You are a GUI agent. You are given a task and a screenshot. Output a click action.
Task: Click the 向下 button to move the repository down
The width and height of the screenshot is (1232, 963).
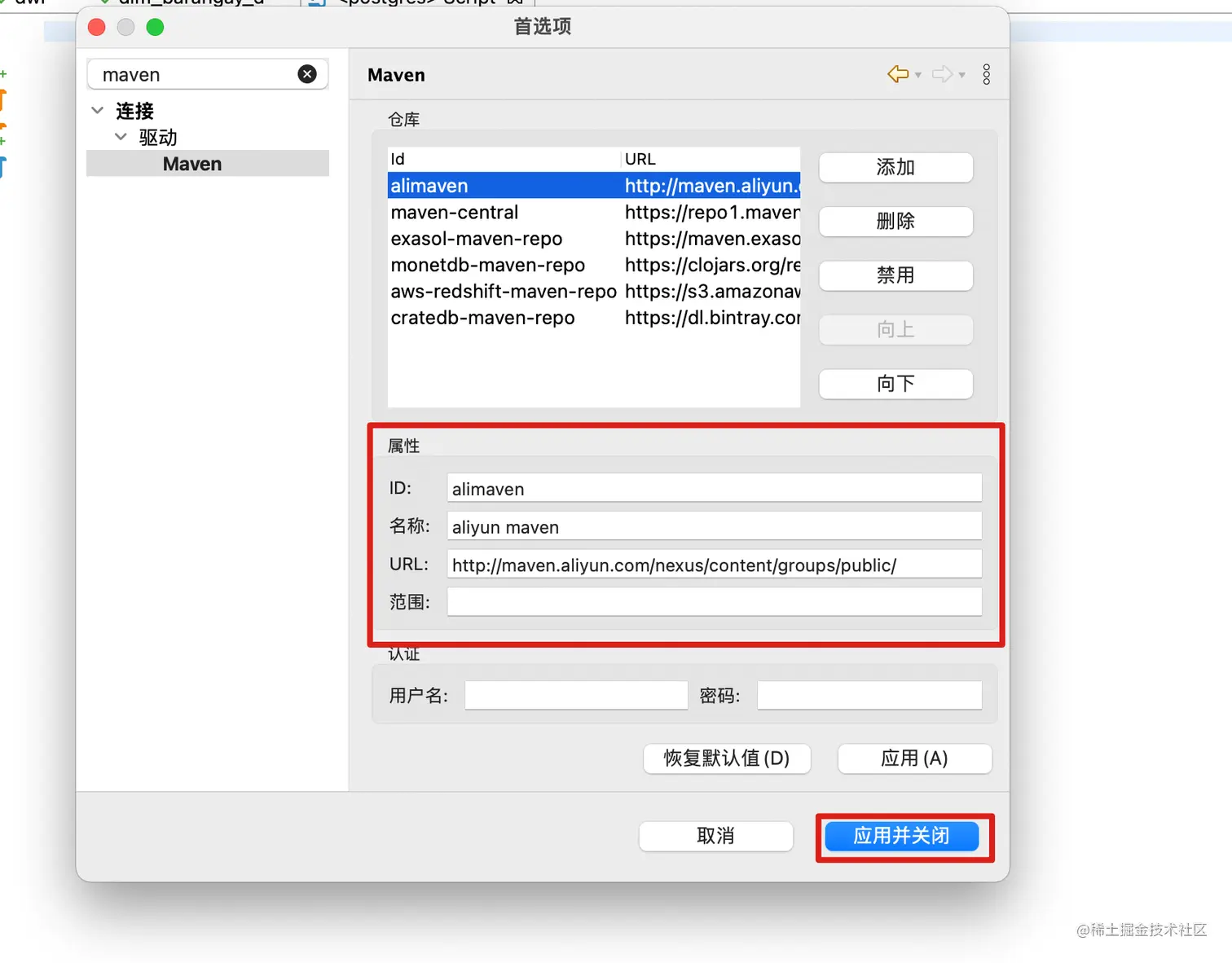895,384
